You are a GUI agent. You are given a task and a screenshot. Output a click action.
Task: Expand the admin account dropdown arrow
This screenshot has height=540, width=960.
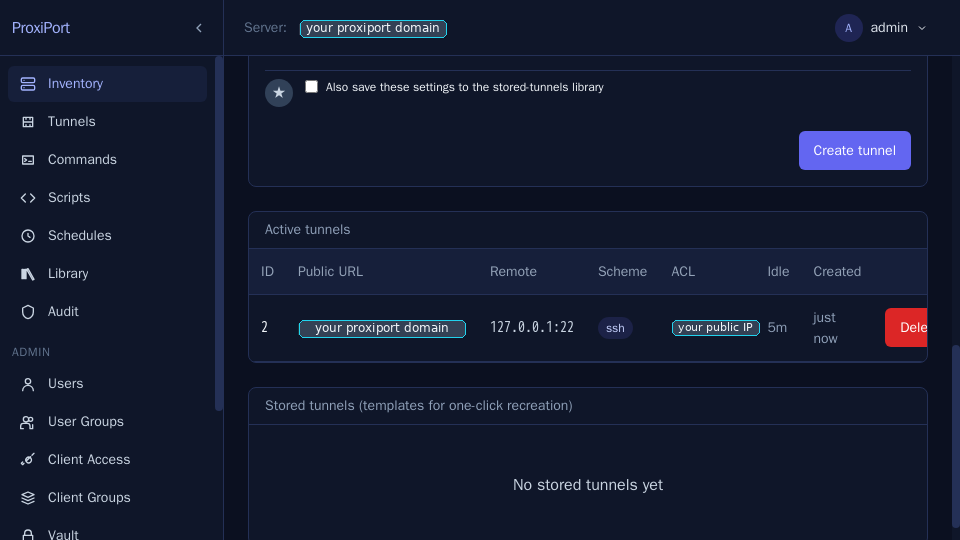coord(922,28)
